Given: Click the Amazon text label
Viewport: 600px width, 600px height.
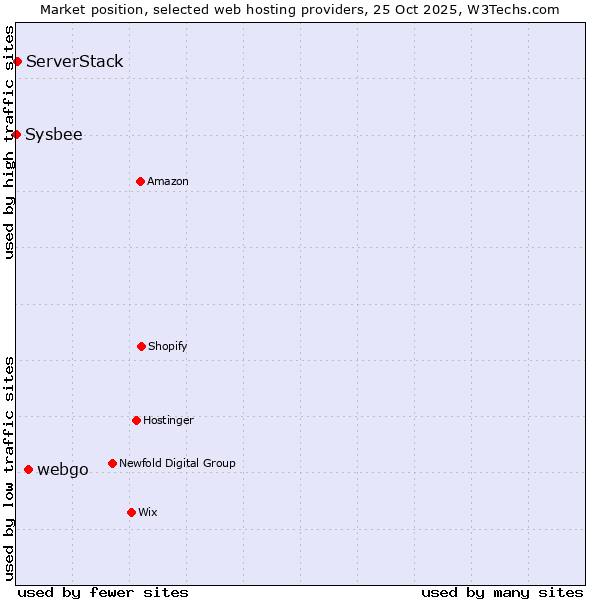Looking at the screenshot, I should (168, 182).
